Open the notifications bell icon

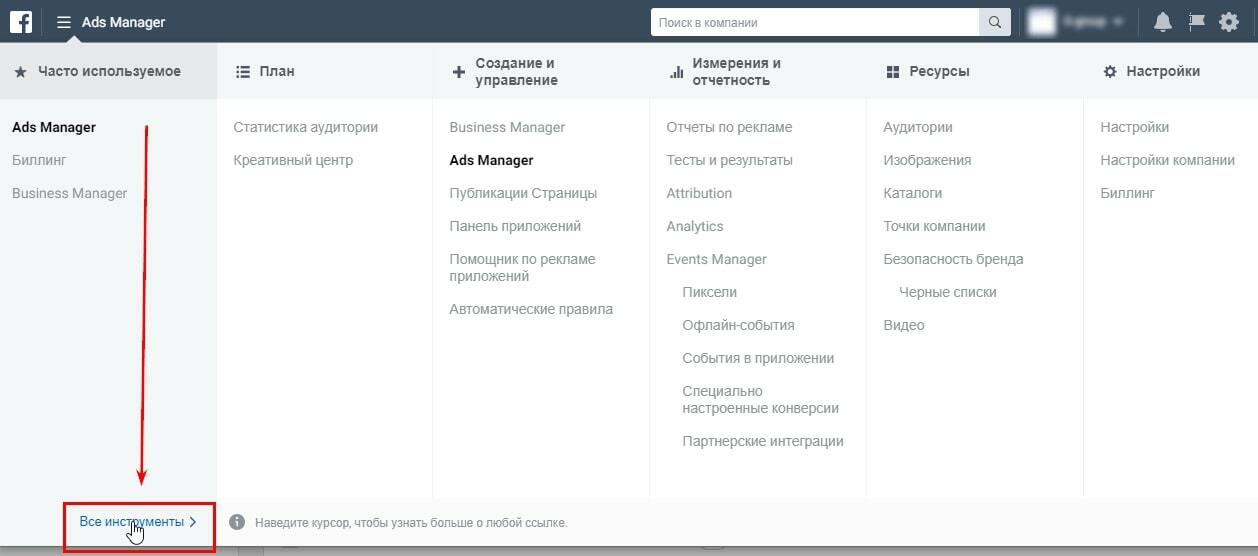tap(1162, 22)
